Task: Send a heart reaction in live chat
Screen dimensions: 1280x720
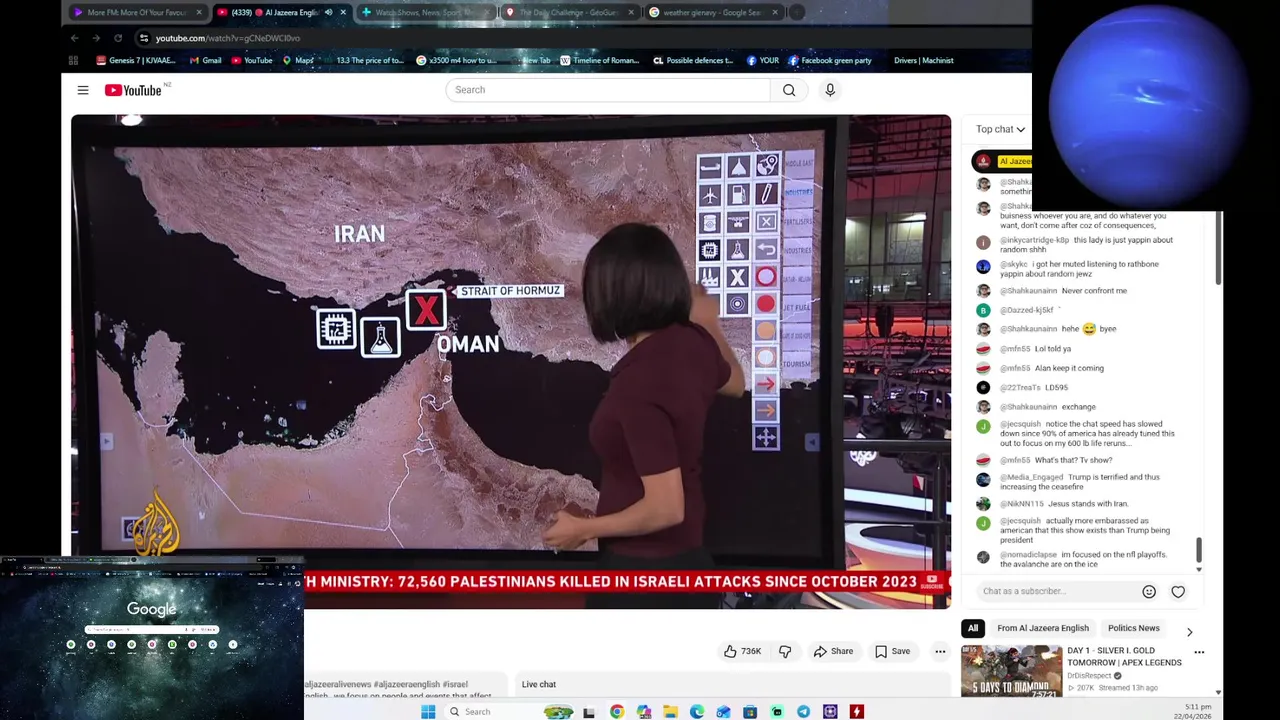Action: [1178, 591]
